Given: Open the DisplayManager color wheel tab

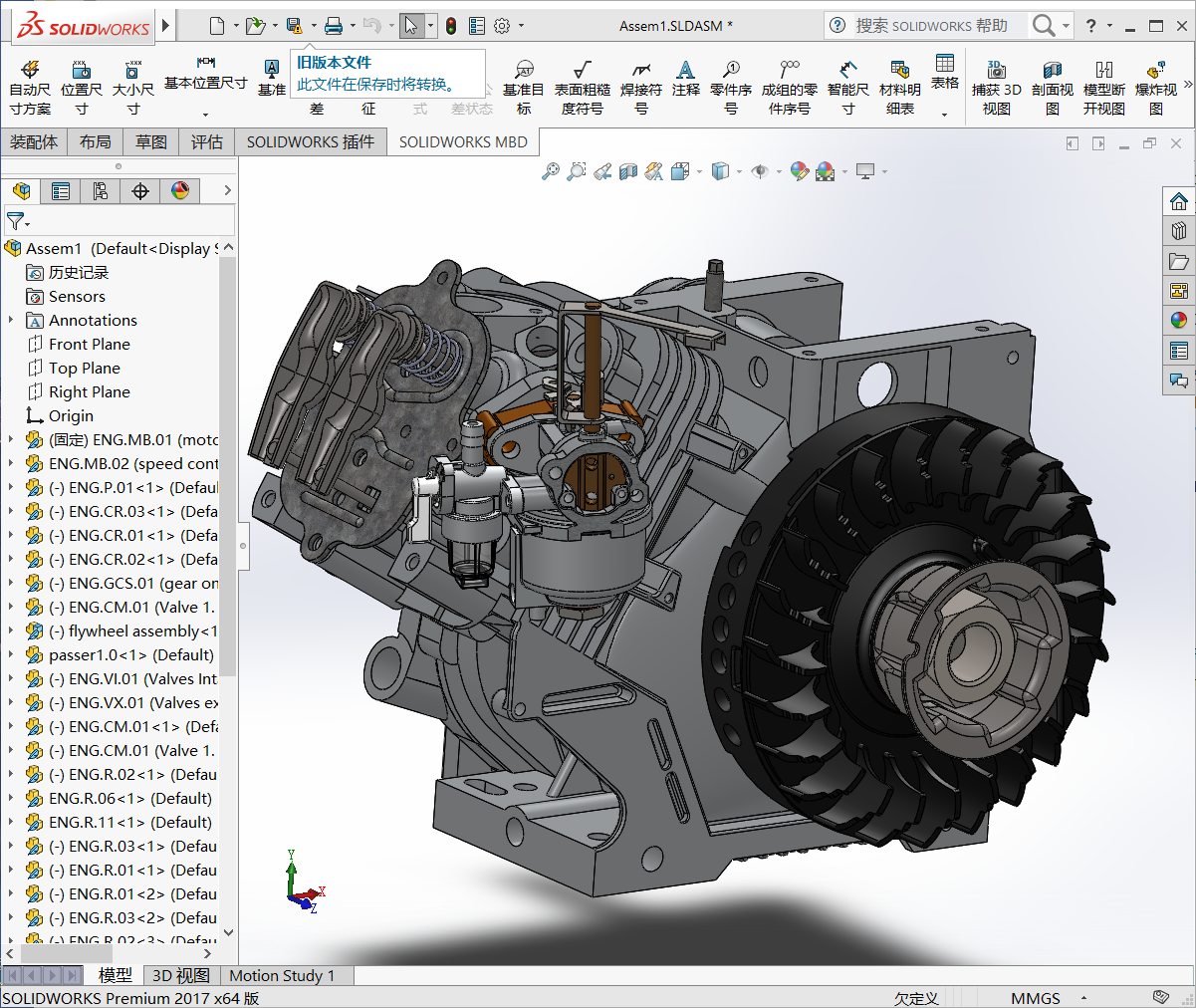Looking at the screenshot, I should coord(180,190).
